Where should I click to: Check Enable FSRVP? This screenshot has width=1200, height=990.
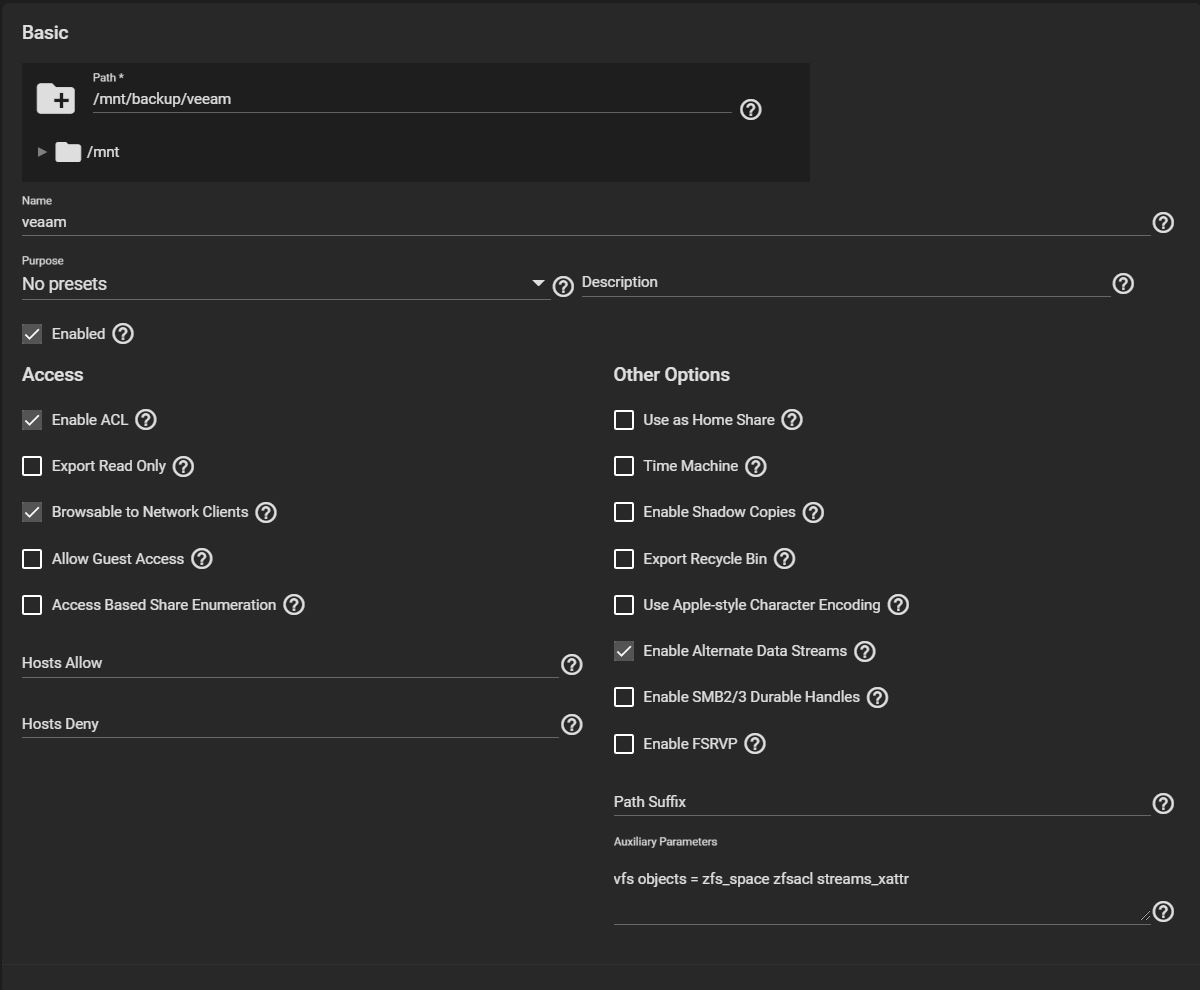pos(624,744)
